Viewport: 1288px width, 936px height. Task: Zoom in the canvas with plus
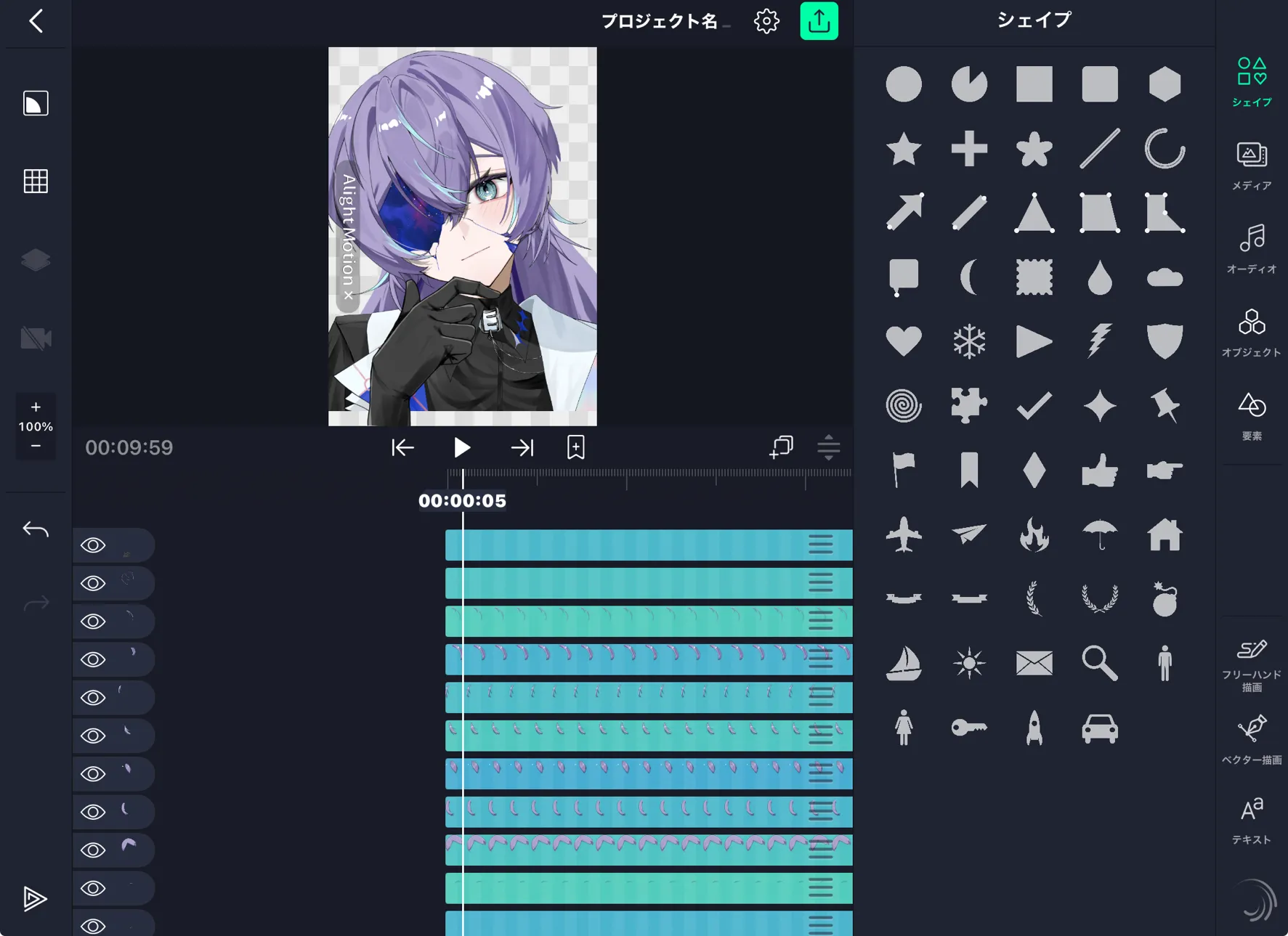coord(36,407)
